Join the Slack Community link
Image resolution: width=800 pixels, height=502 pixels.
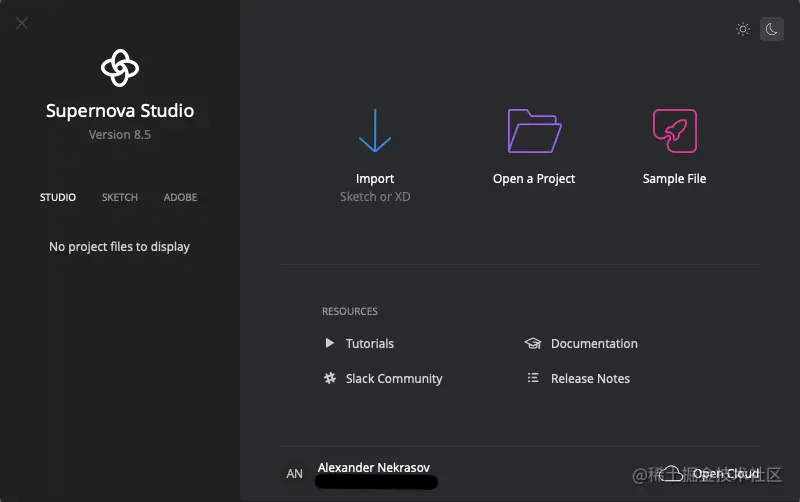click(x=394, y=378)
